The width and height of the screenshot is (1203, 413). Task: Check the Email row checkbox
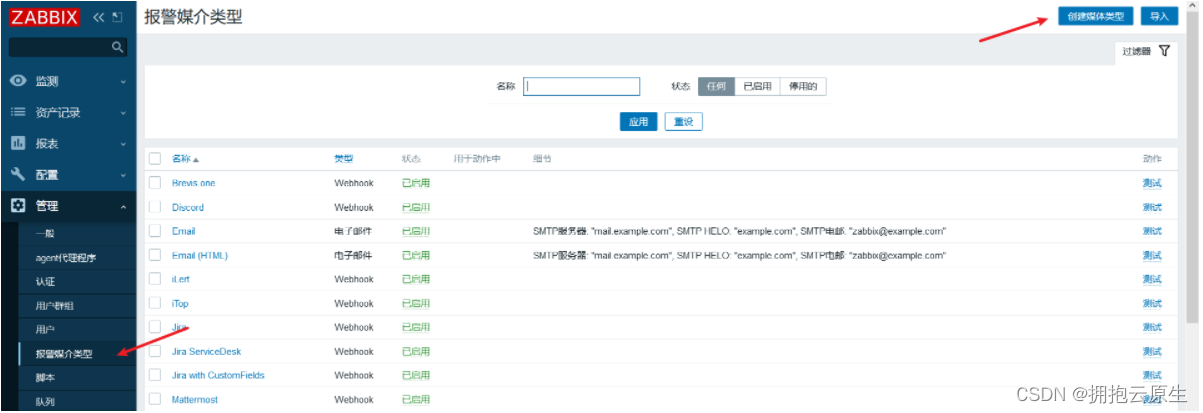click(154, 231)
